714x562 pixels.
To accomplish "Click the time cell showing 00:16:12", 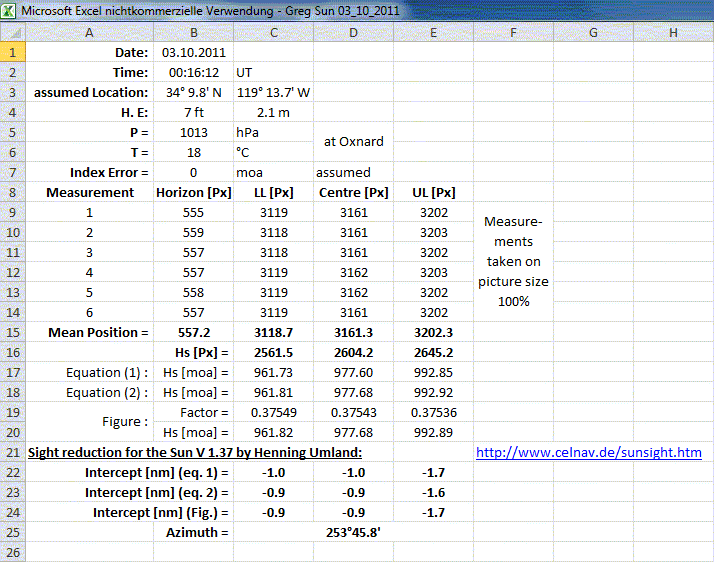I will pyautogui.click(x=193, y=72).
